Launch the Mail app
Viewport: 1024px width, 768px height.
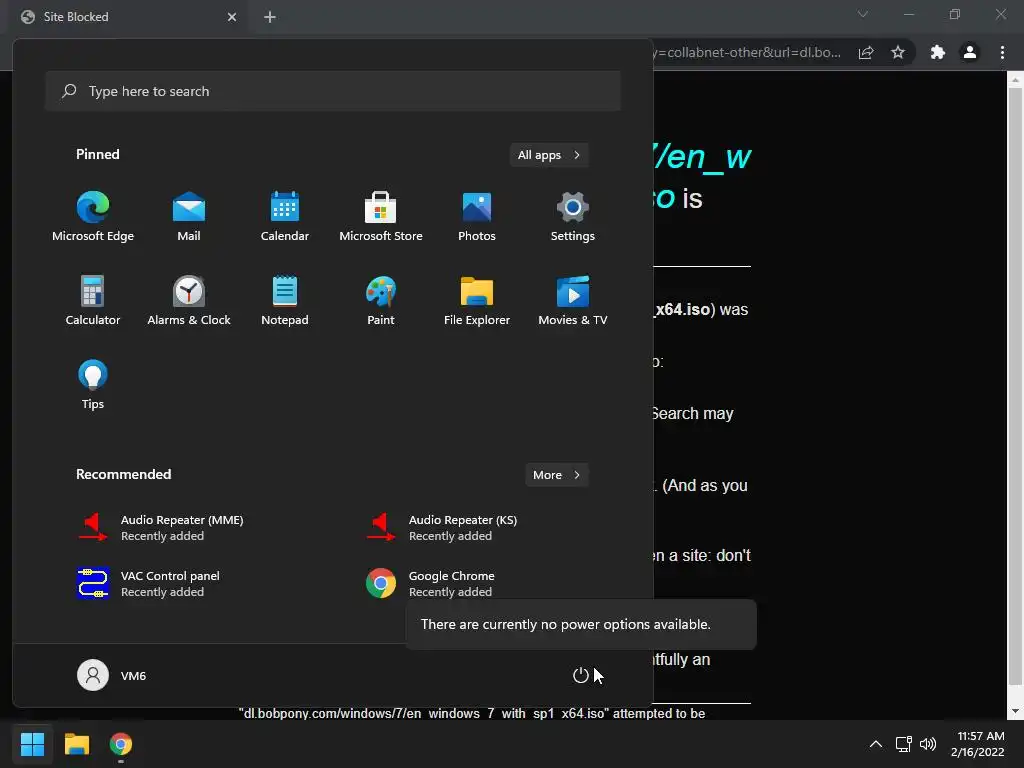pos(189,217)
